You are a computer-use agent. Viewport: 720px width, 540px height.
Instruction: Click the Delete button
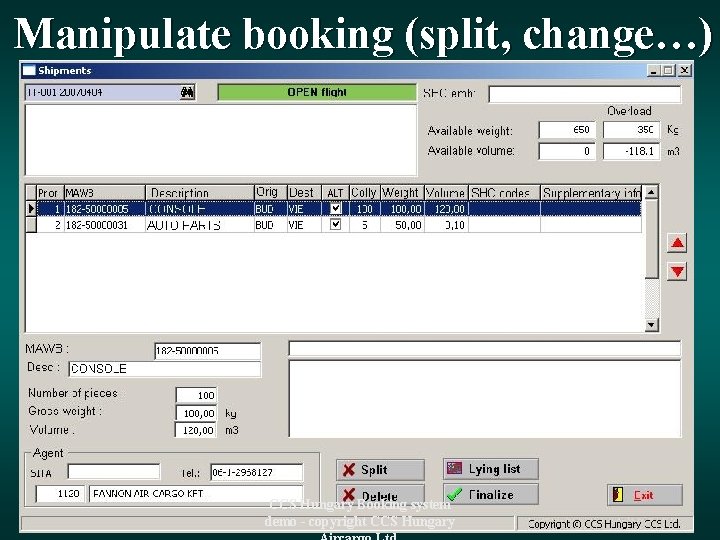(x=380, y=495)
